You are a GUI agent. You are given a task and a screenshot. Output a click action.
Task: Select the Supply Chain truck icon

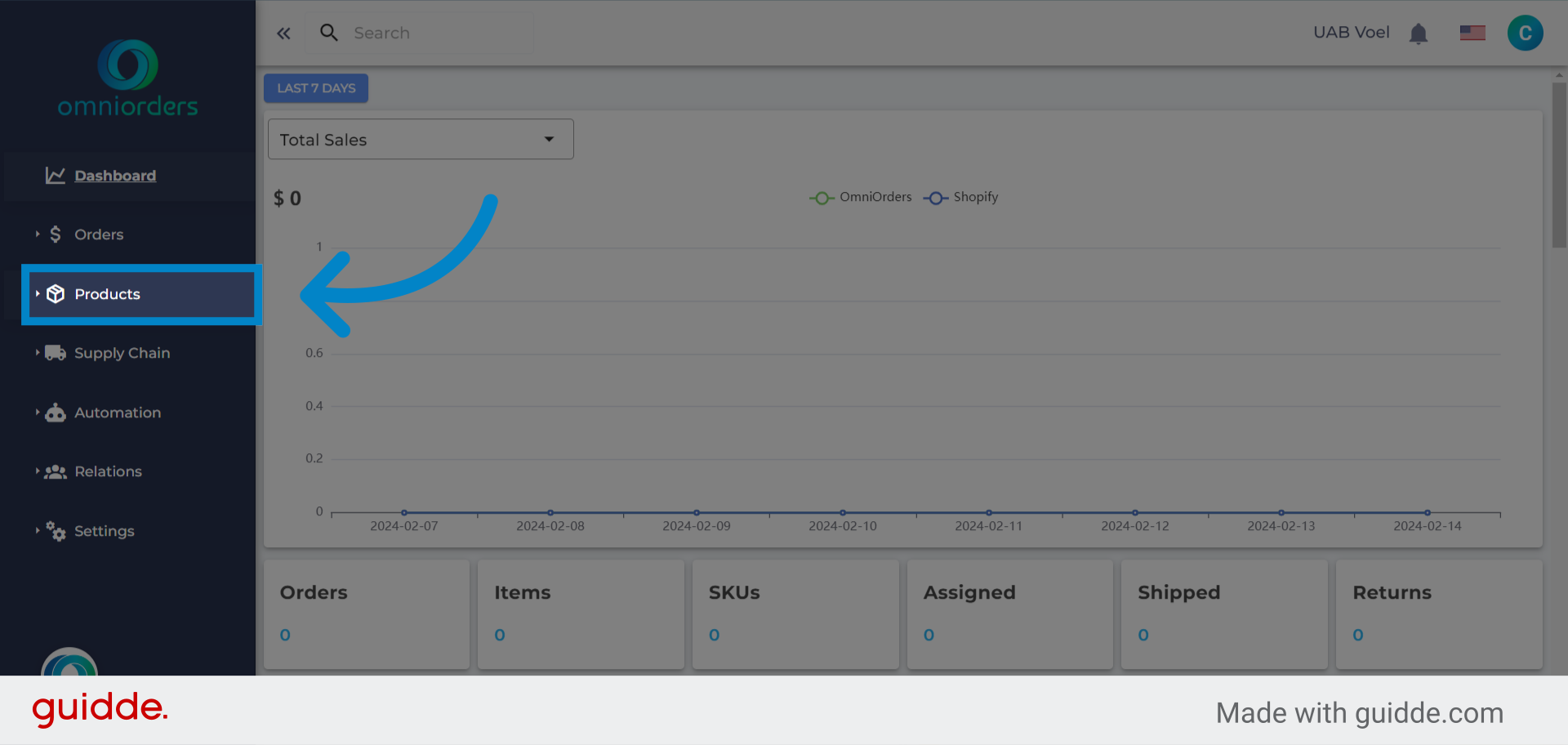54,352
